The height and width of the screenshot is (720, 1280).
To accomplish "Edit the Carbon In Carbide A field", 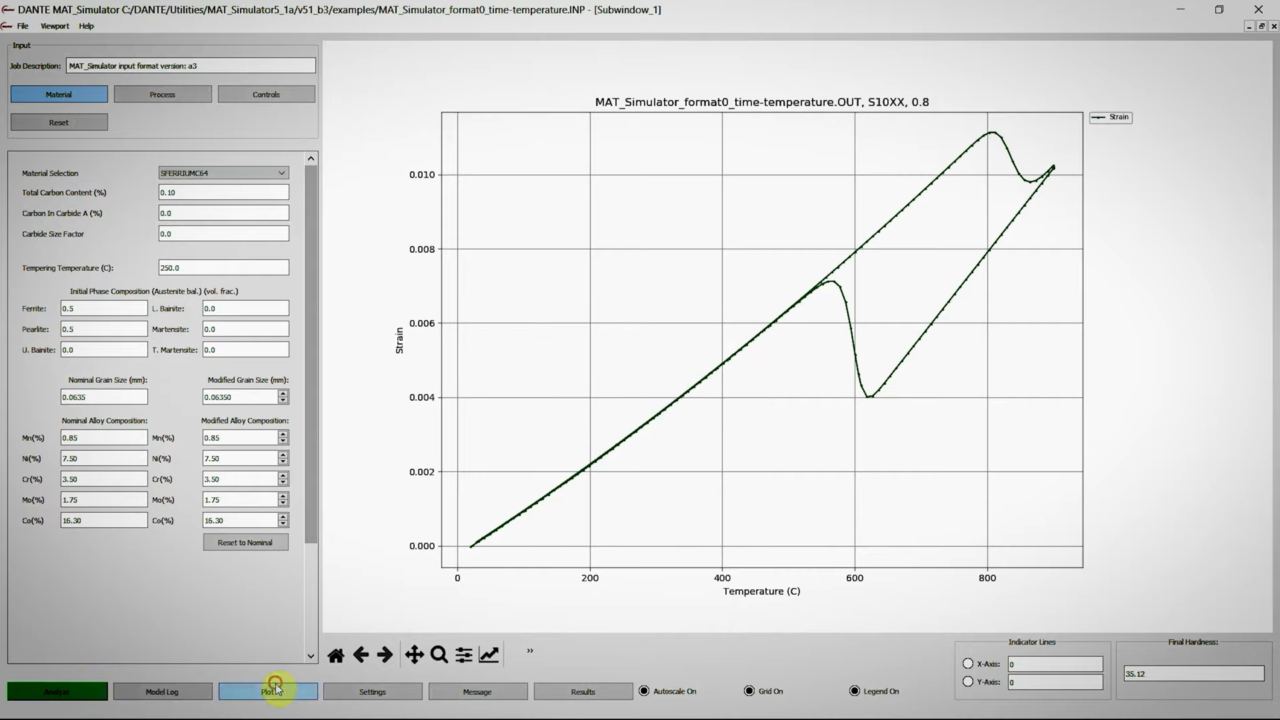I will pos(223,213).
